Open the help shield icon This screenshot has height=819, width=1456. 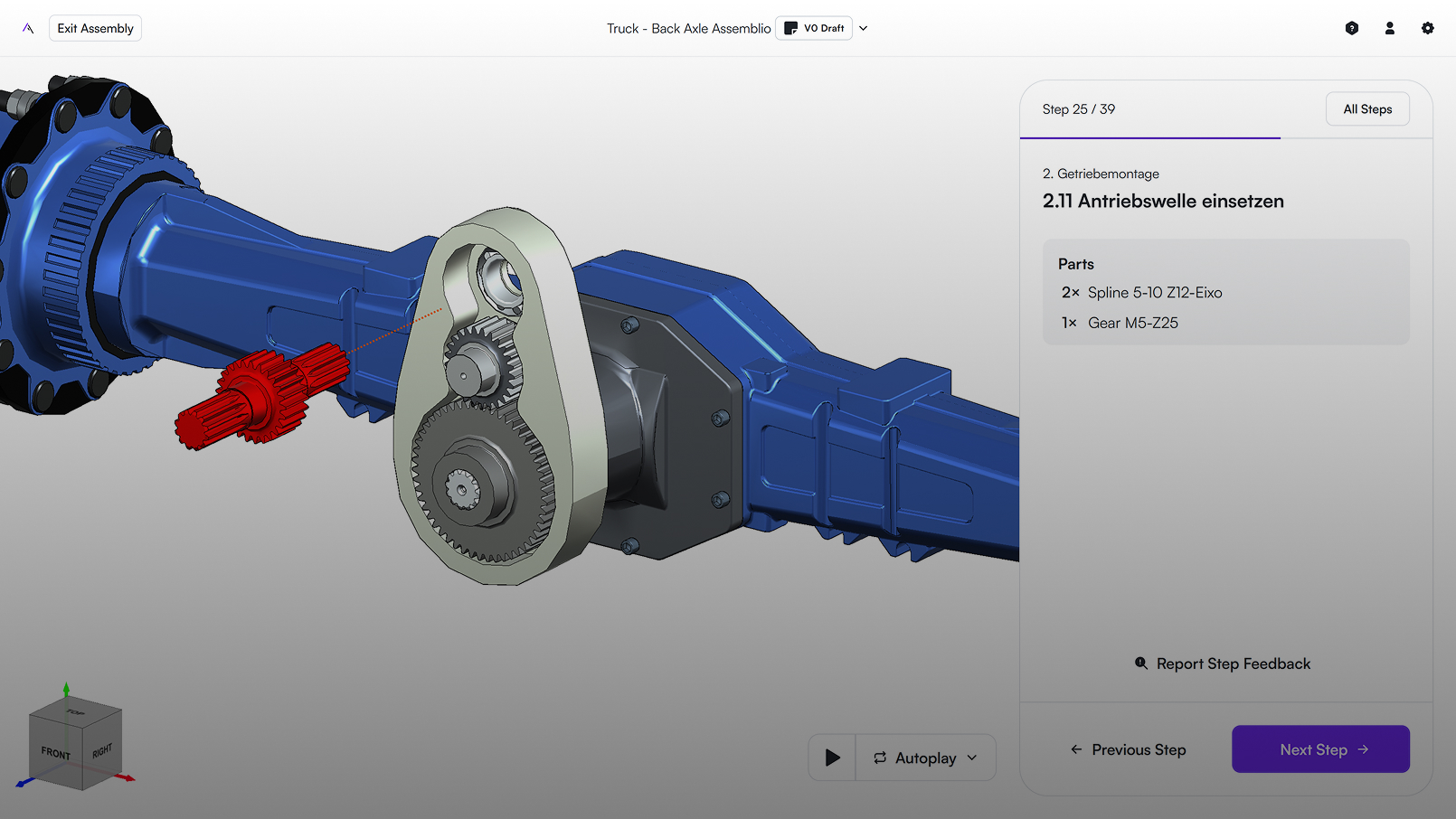[x=1352, y=28]
